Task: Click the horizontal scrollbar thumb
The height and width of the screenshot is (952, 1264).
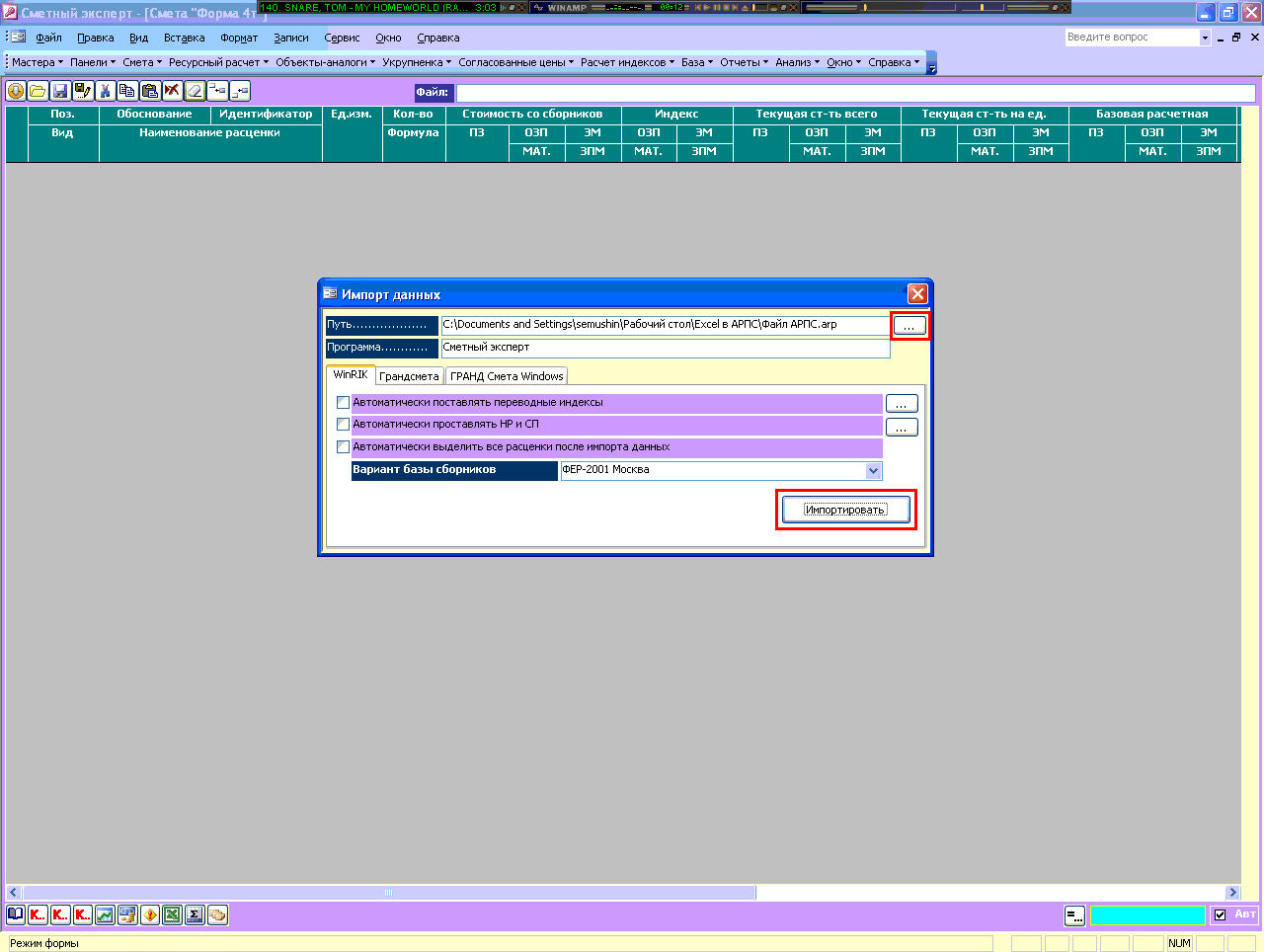Action: click(389, 893)
